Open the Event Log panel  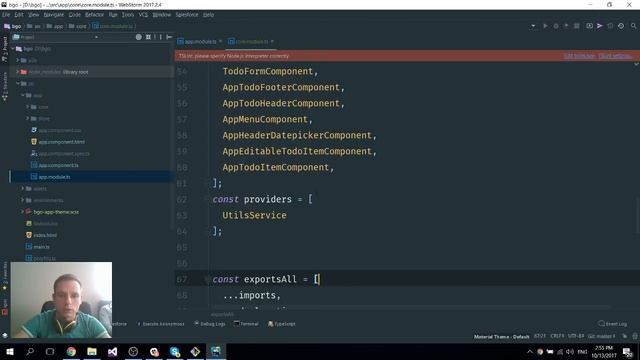(613, 324)
